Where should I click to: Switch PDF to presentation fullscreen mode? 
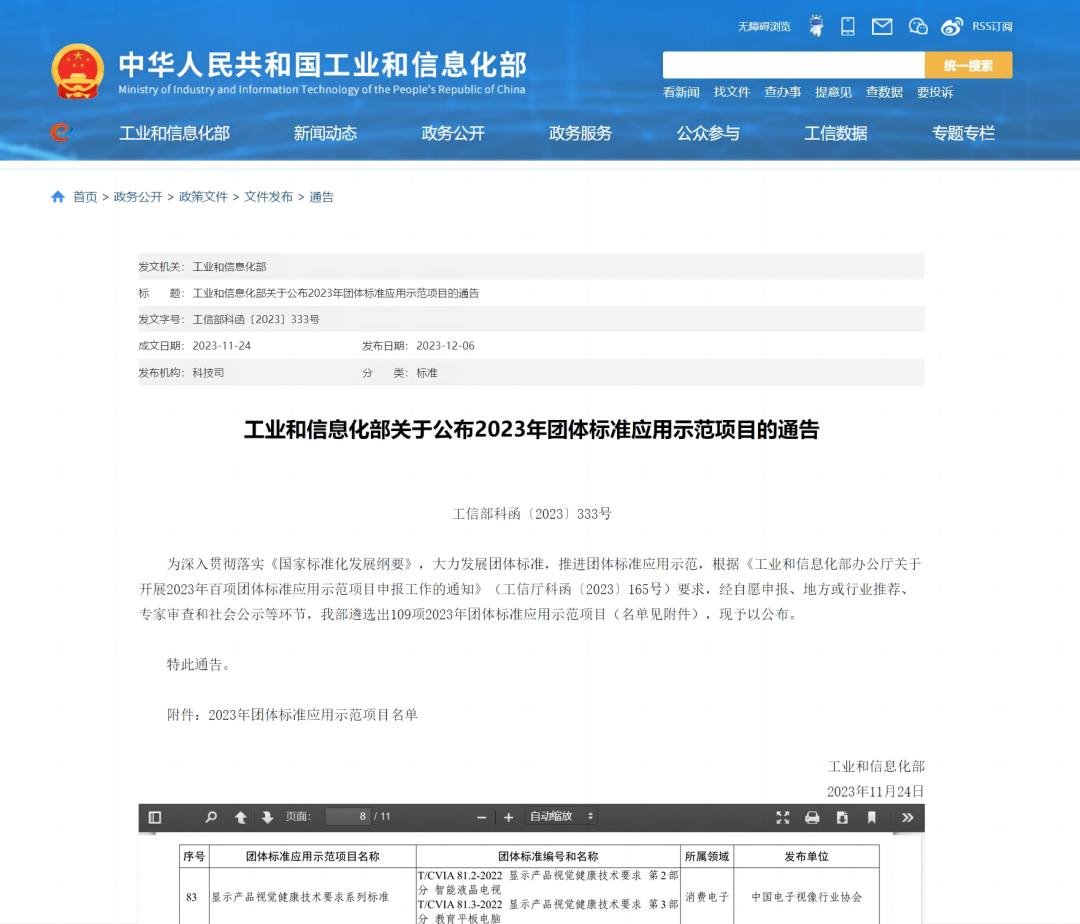(783, 817)
